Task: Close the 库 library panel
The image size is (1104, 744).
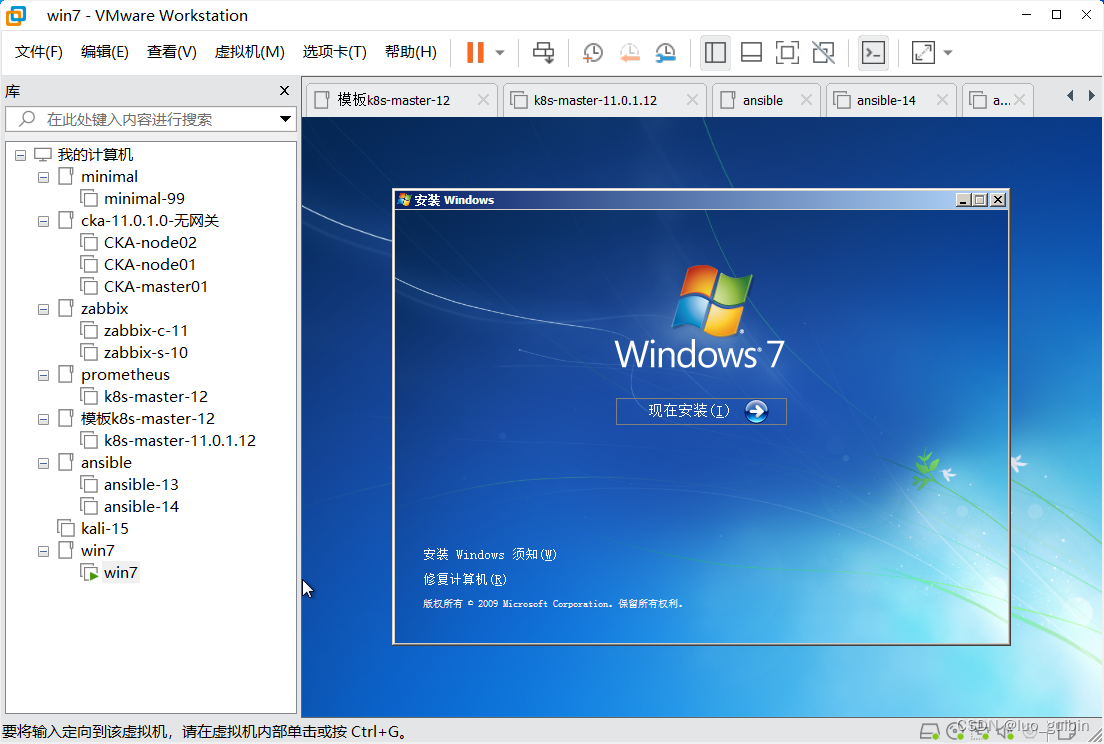Action: 284,90
